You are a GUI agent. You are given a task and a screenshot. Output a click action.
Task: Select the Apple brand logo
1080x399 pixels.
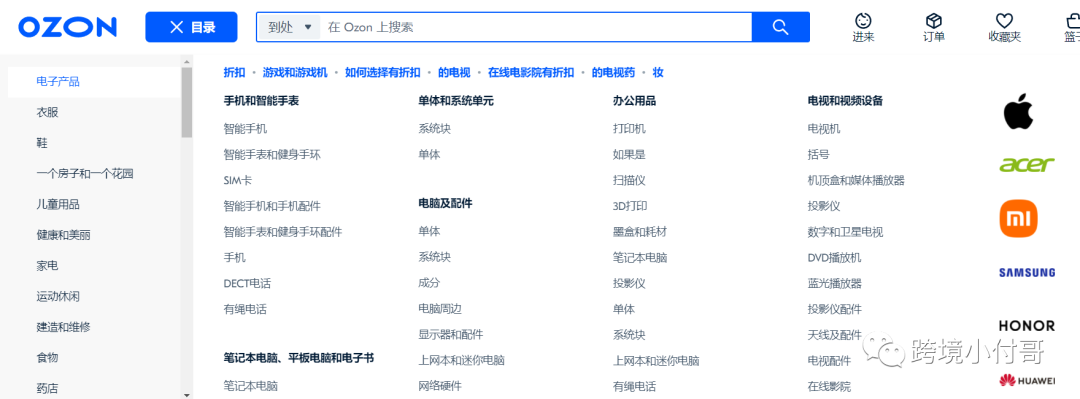coord(1019,112)
